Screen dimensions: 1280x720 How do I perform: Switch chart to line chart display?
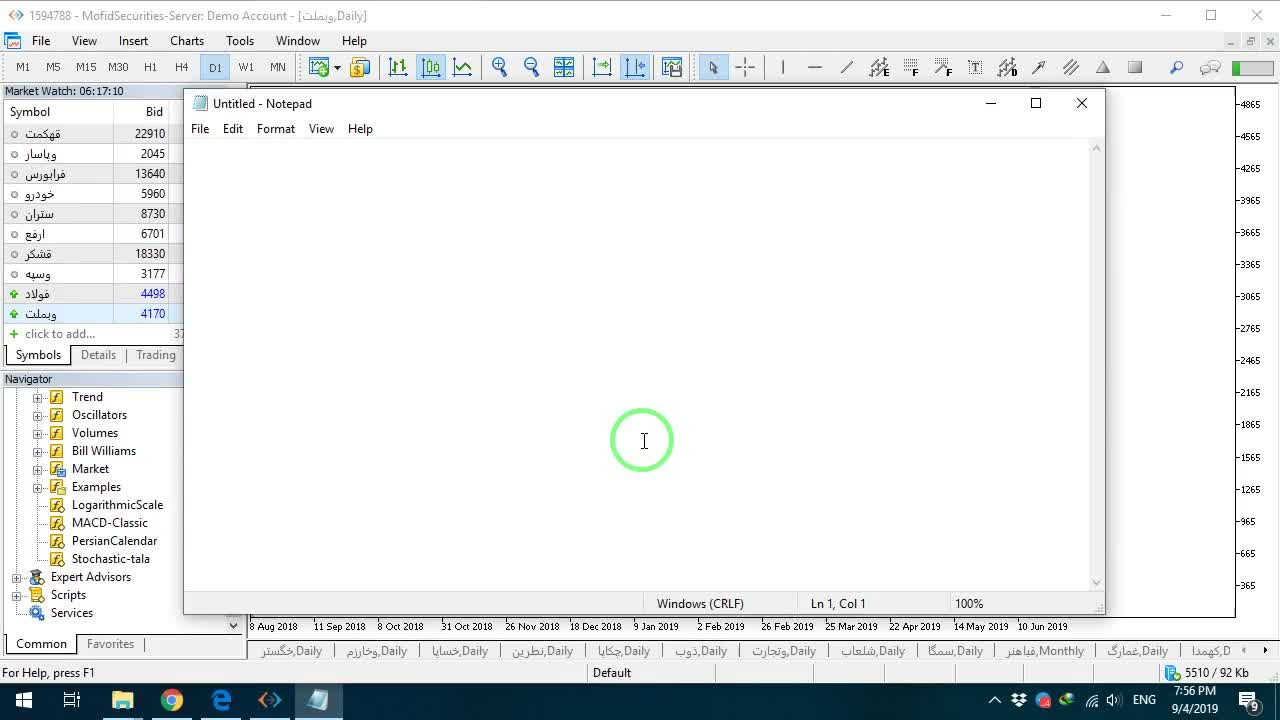(463, 67)
